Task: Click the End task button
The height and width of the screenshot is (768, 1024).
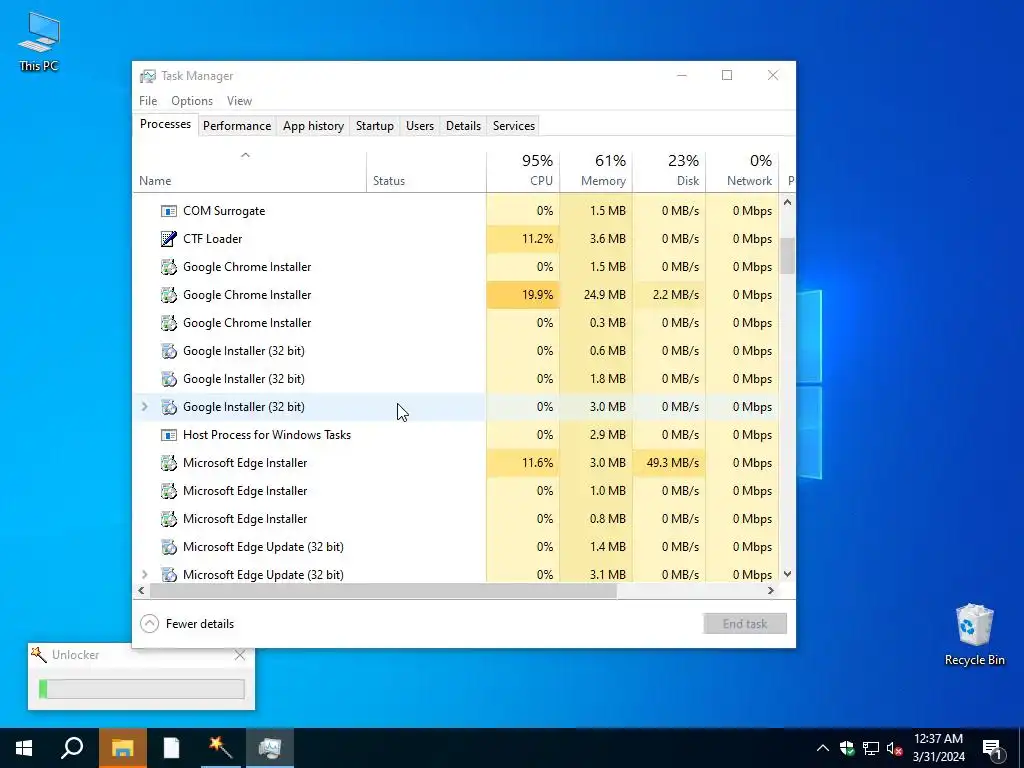Action: click(x=744, y=624)
